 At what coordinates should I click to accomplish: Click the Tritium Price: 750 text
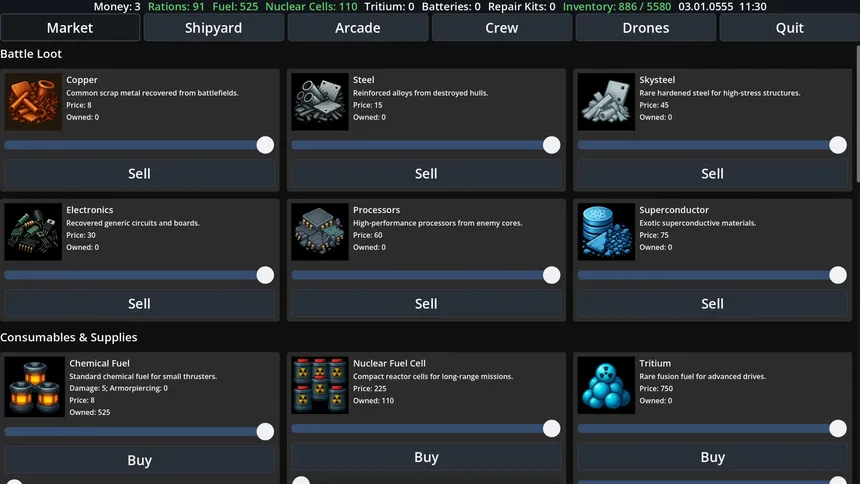point(656,389)
